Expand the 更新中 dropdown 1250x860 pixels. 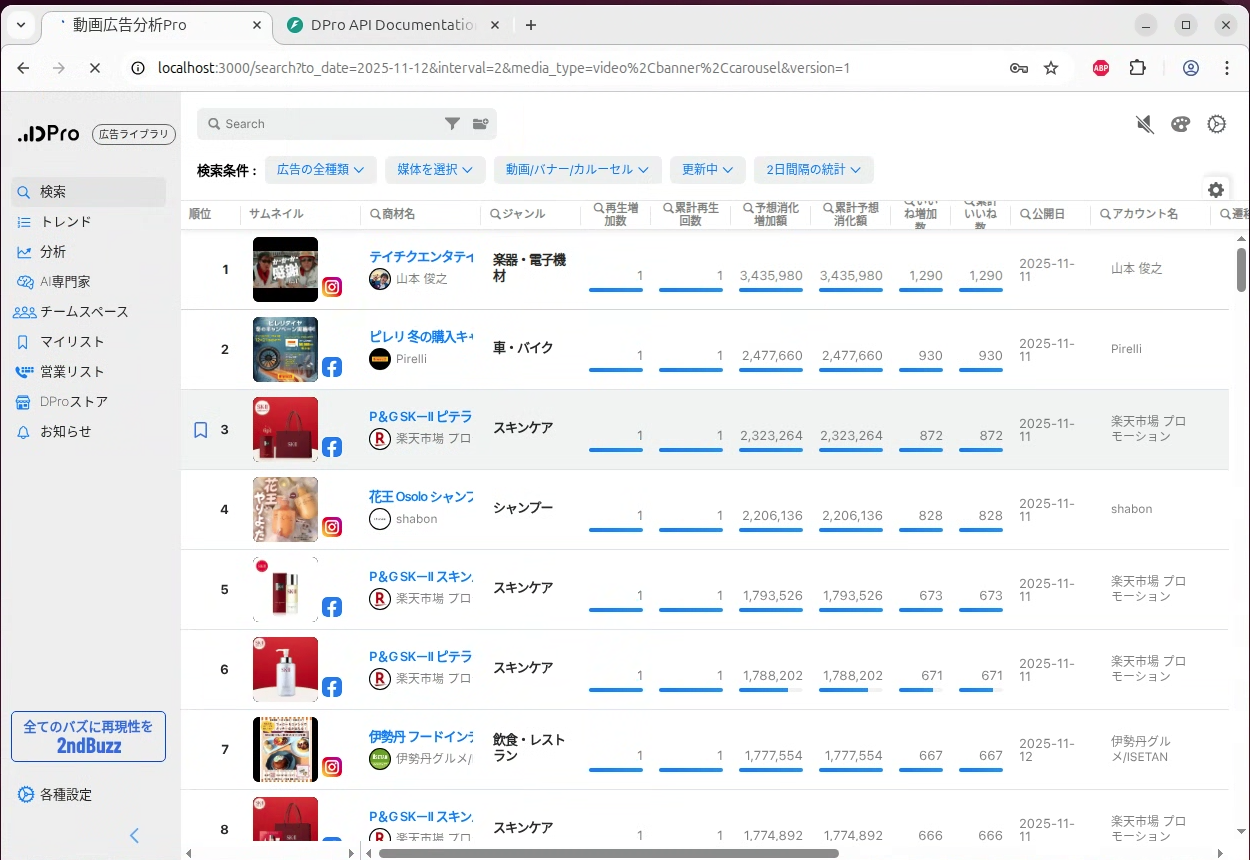pos(707,170)
